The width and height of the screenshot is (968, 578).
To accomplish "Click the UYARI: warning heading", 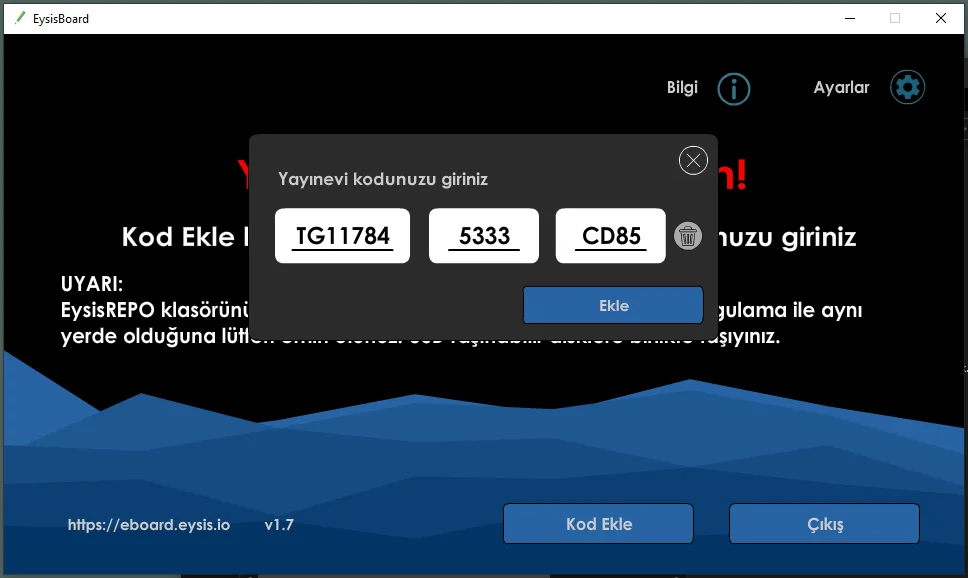I will click(92, 284).
